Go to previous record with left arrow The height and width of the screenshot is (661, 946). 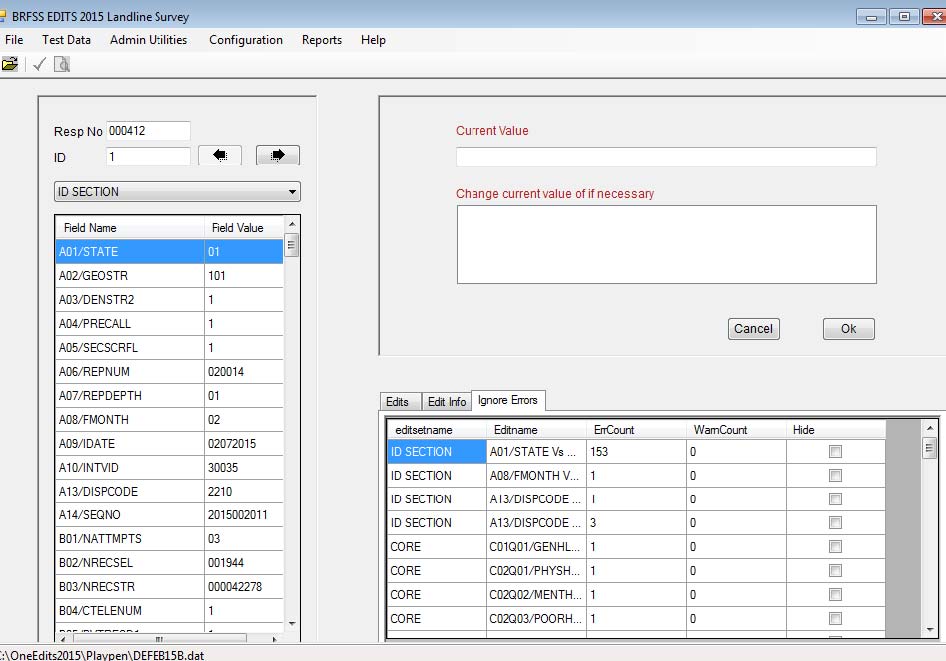coord(220,155)
